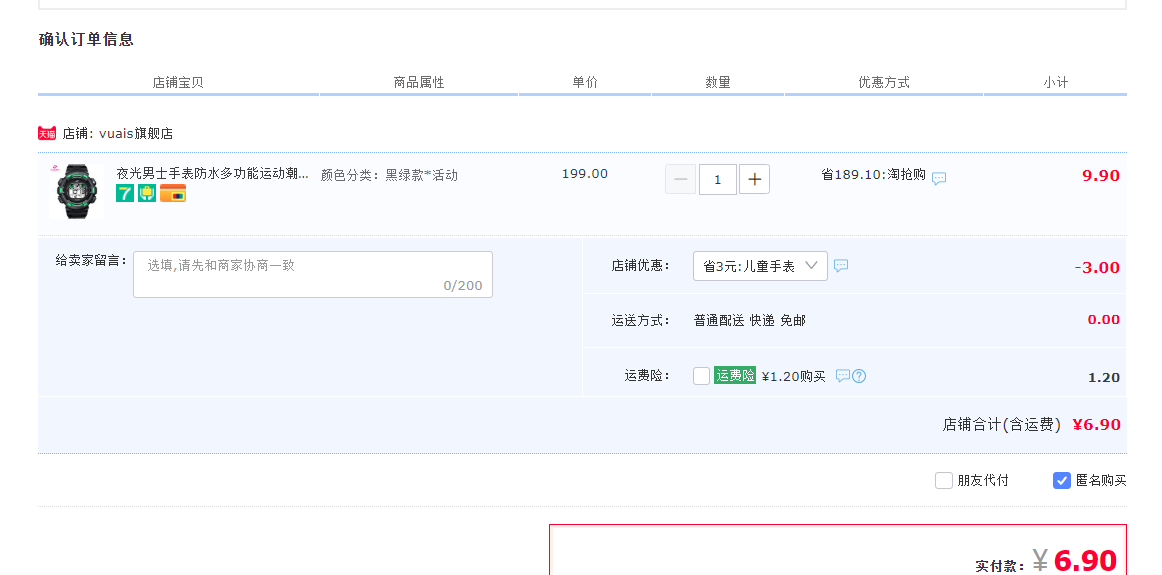This screenshot has width=1162, height=575.
Task: Click the quantity input field showing 1
Action: pos(717,179)
